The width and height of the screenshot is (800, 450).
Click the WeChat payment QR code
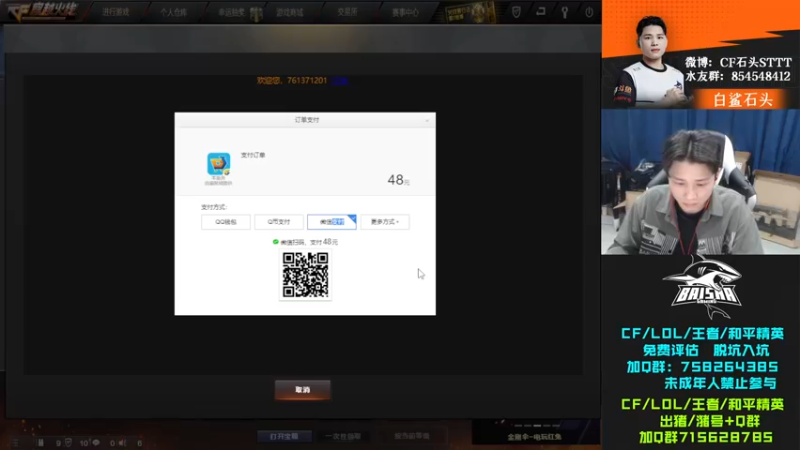[305, 275]
